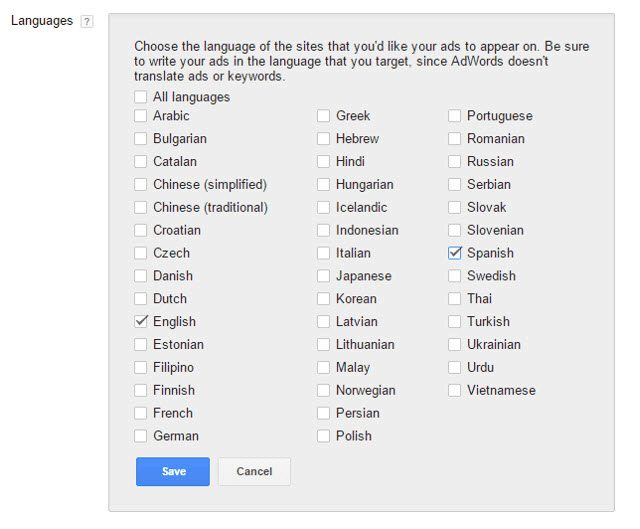Screen dimensions: 640x529
Task: Tick the Korean checkbox
Action: pyautogui.click(x=323, y=298)
